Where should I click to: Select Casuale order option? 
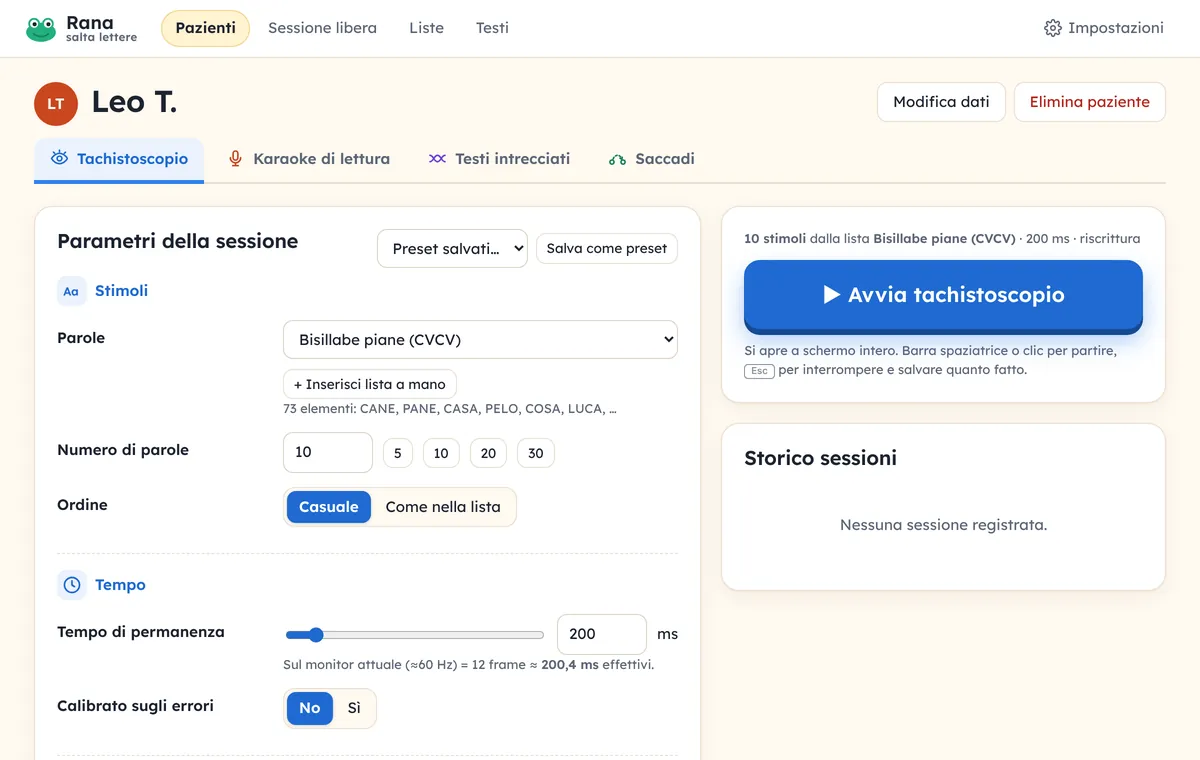coord(329,507)
